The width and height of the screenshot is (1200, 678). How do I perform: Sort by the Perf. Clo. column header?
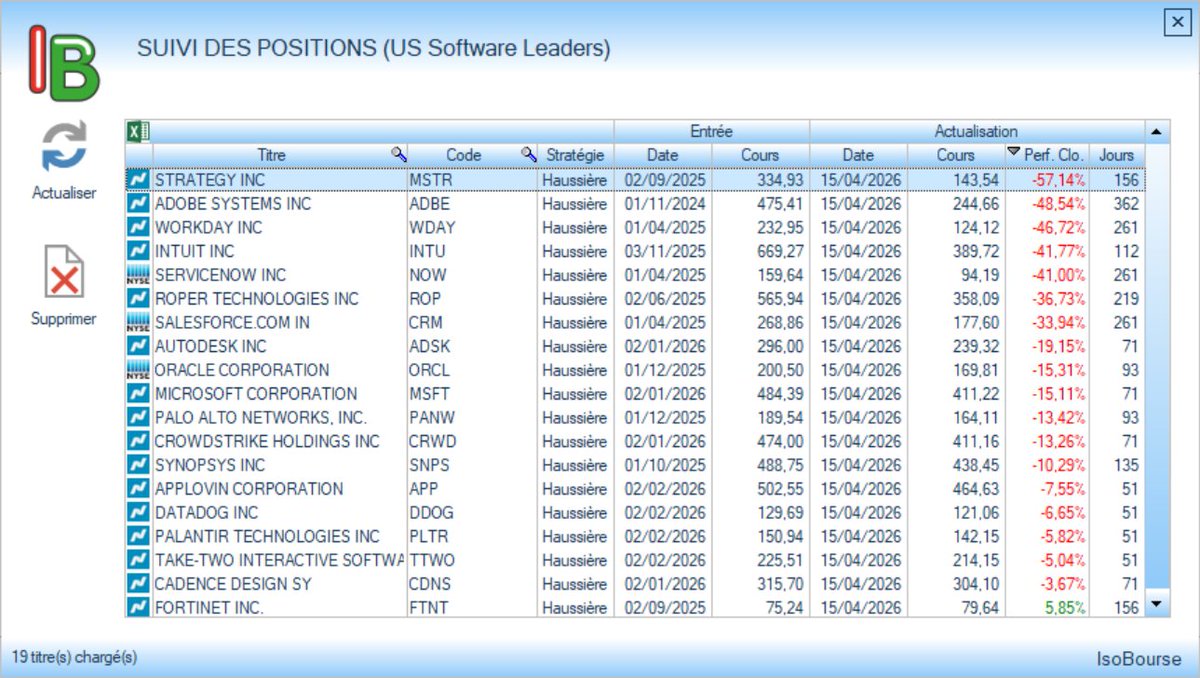click(x=1046, y=155)
